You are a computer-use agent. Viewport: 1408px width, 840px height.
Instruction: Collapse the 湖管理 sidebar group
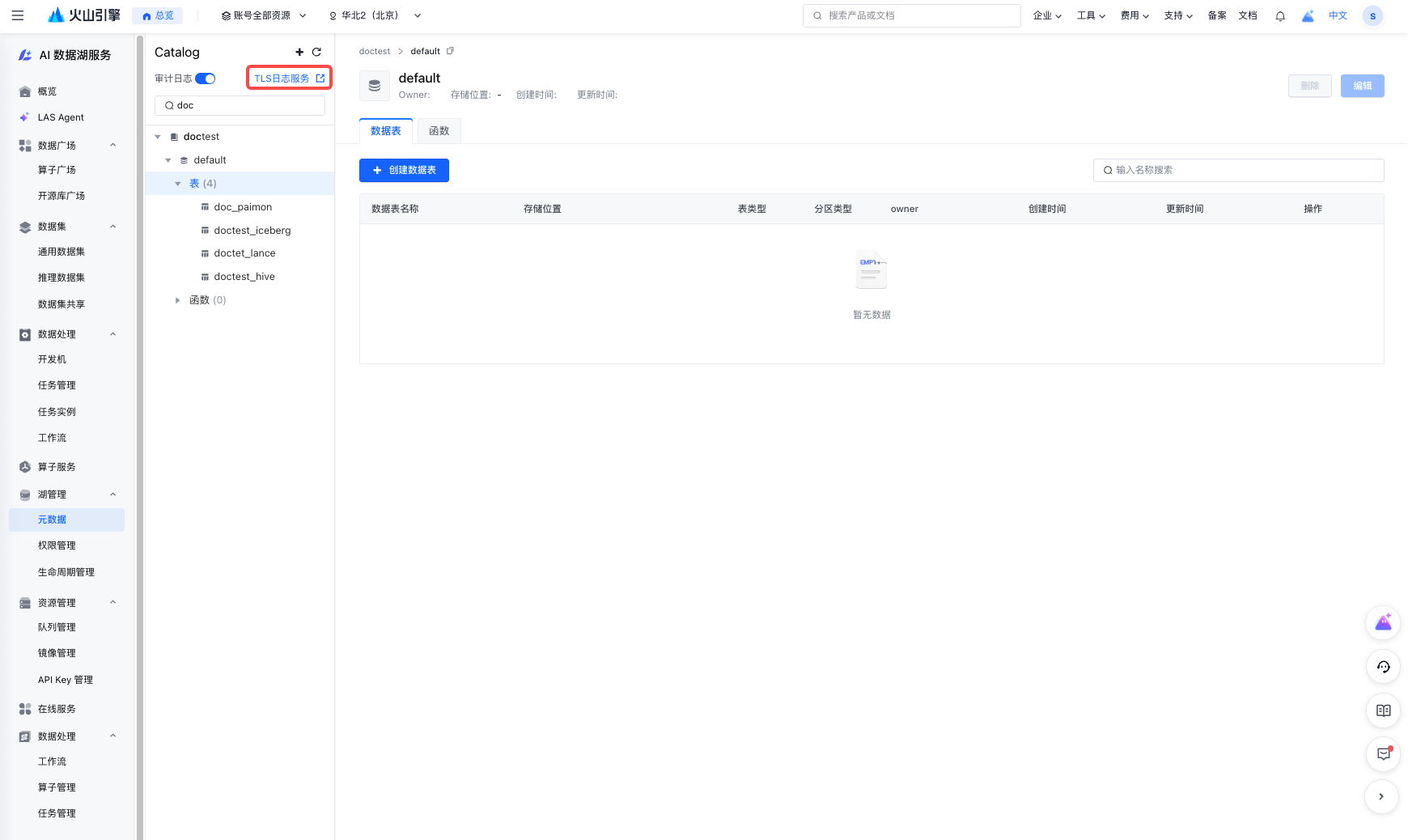(113, 494)
